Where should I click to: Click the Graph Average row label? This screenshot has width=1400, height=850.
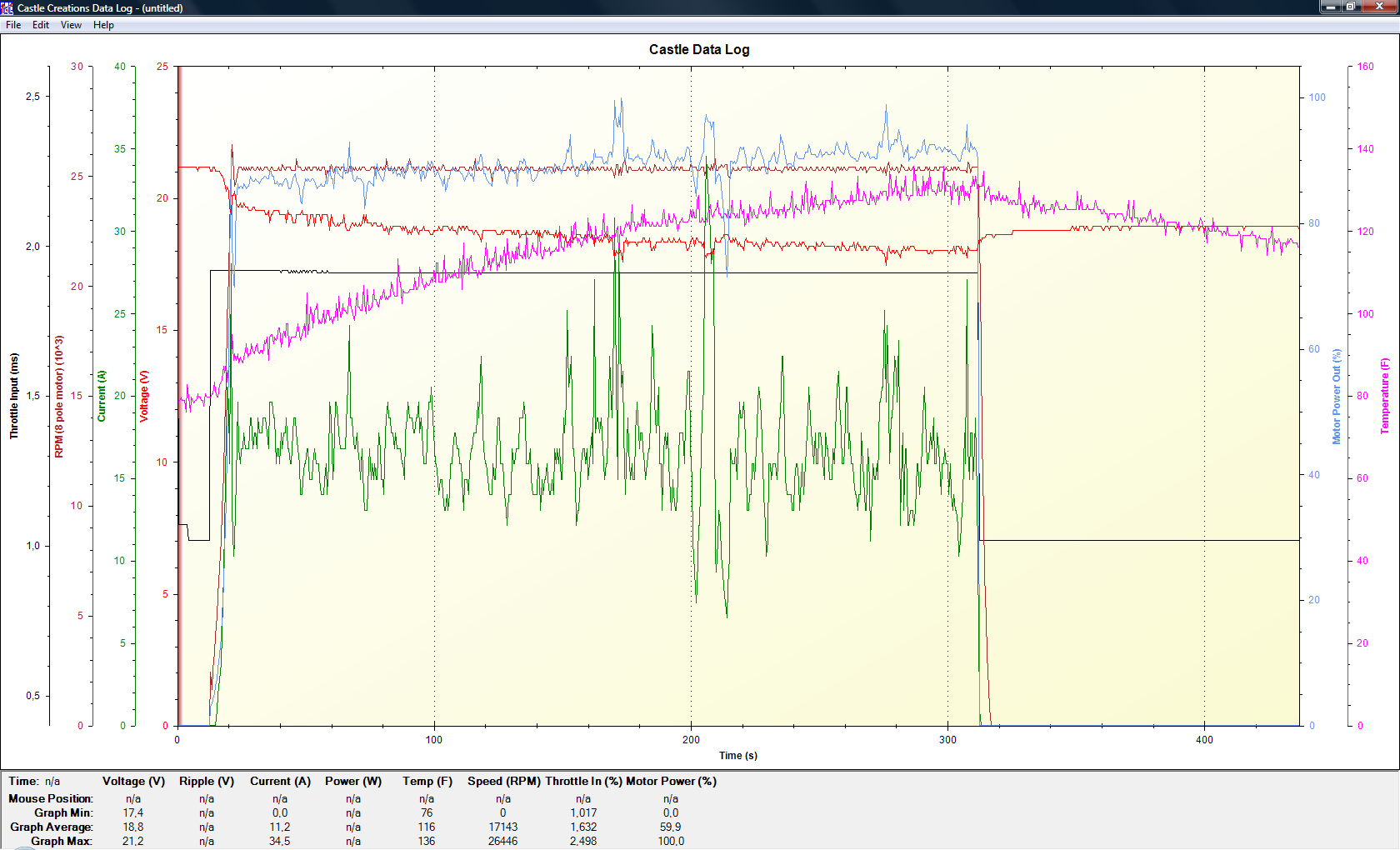pyautogui.click(x=52, y=827)
